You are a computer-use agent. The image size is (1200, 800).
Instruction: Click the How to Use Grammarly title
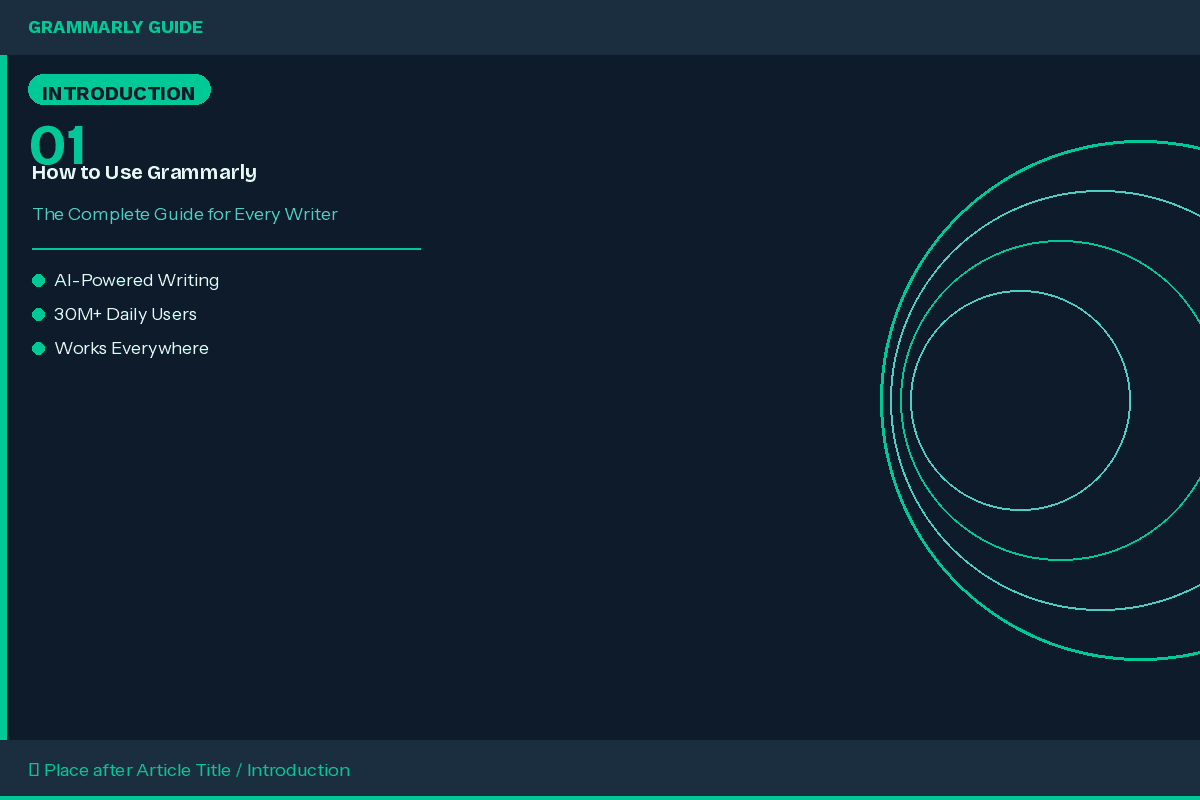tap(144, 172)
